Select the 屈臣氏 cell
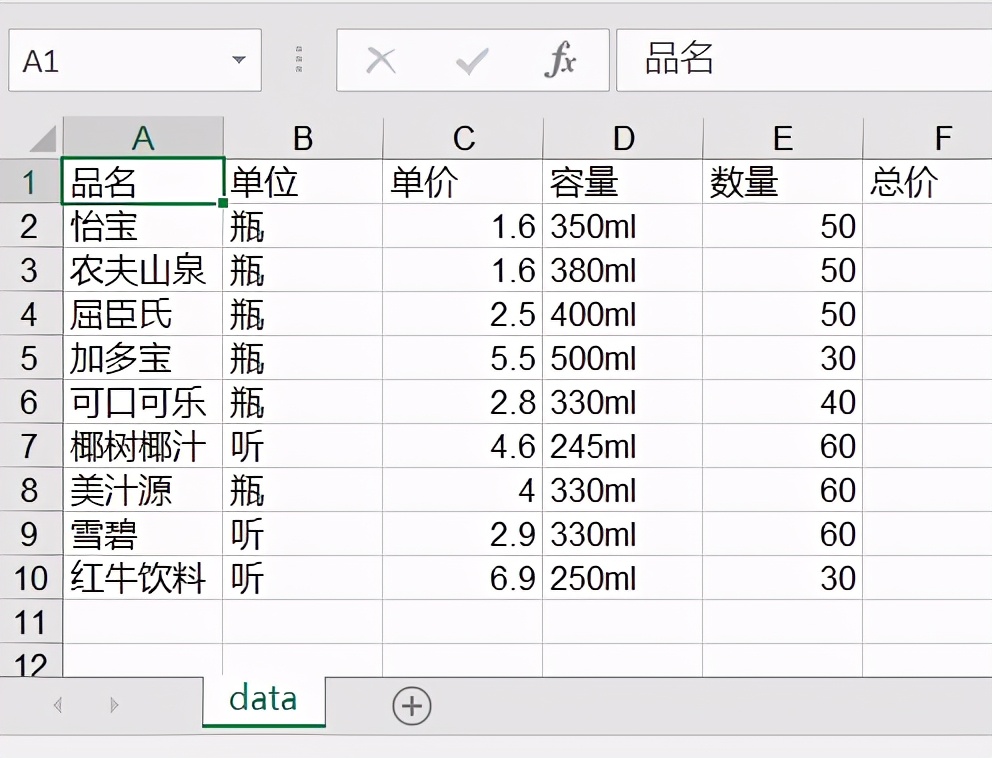The width and height of the screenshot is (992, 758). [144, 314]
